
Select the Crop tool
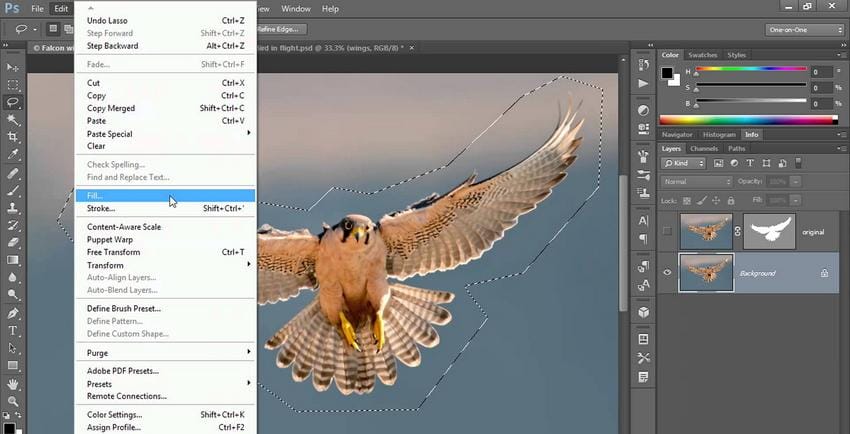point(13,138)
